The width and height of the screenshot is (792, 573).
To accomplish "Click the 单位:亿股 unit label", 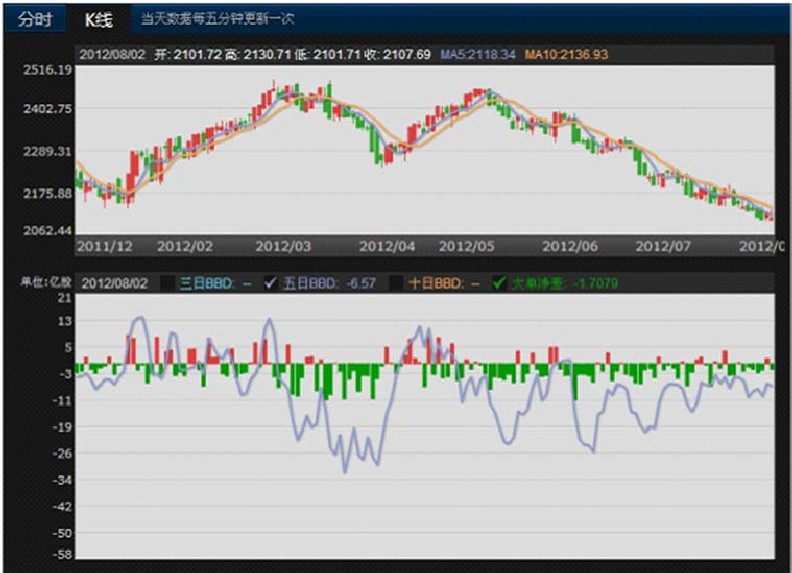I will click(38, 284).
